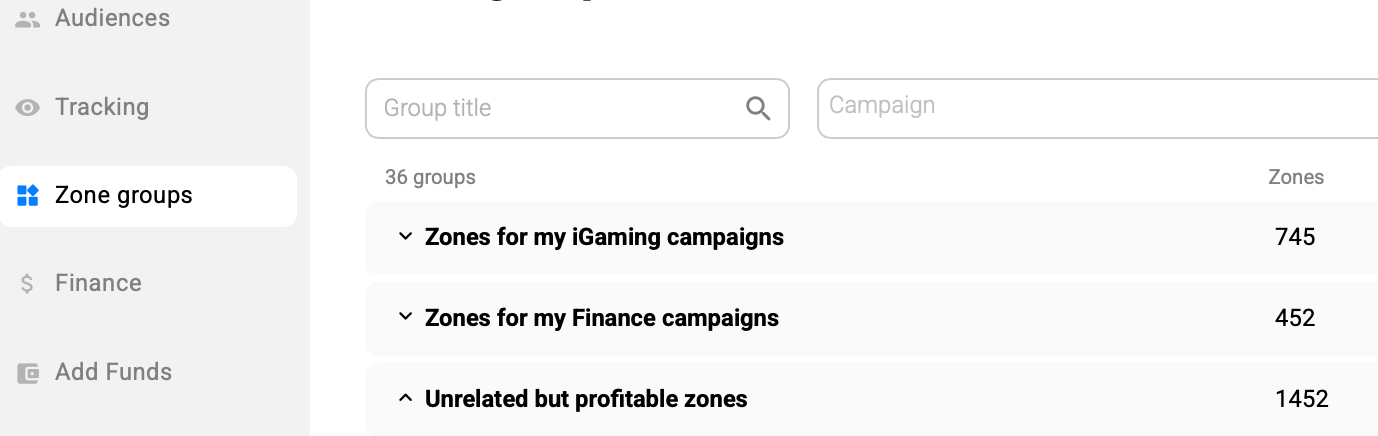Image resolution: width=1378 pixels, height=436 pixels.
Task: Collapse the Unrelated but profitable zones group
Action: (x=405, y=399)
